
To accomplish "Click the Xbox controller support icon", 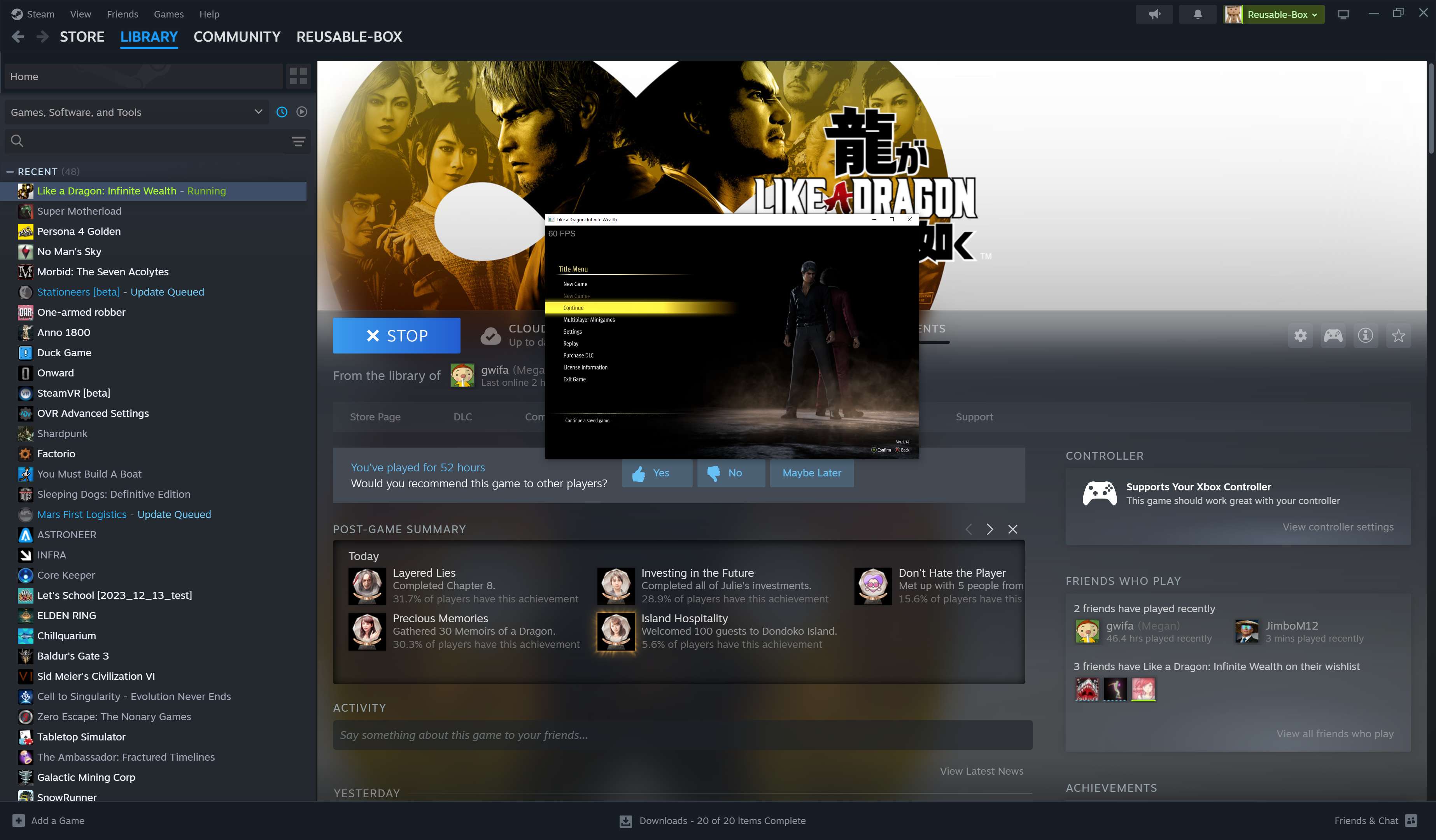I will (x=1100, y=493).
